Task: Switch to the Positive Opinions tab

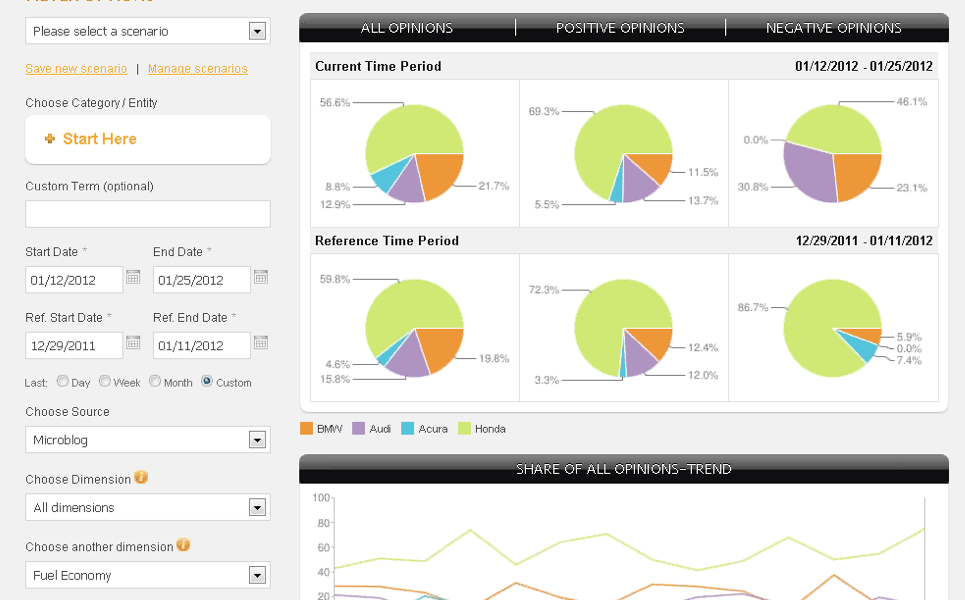Action: pos(620,28)
